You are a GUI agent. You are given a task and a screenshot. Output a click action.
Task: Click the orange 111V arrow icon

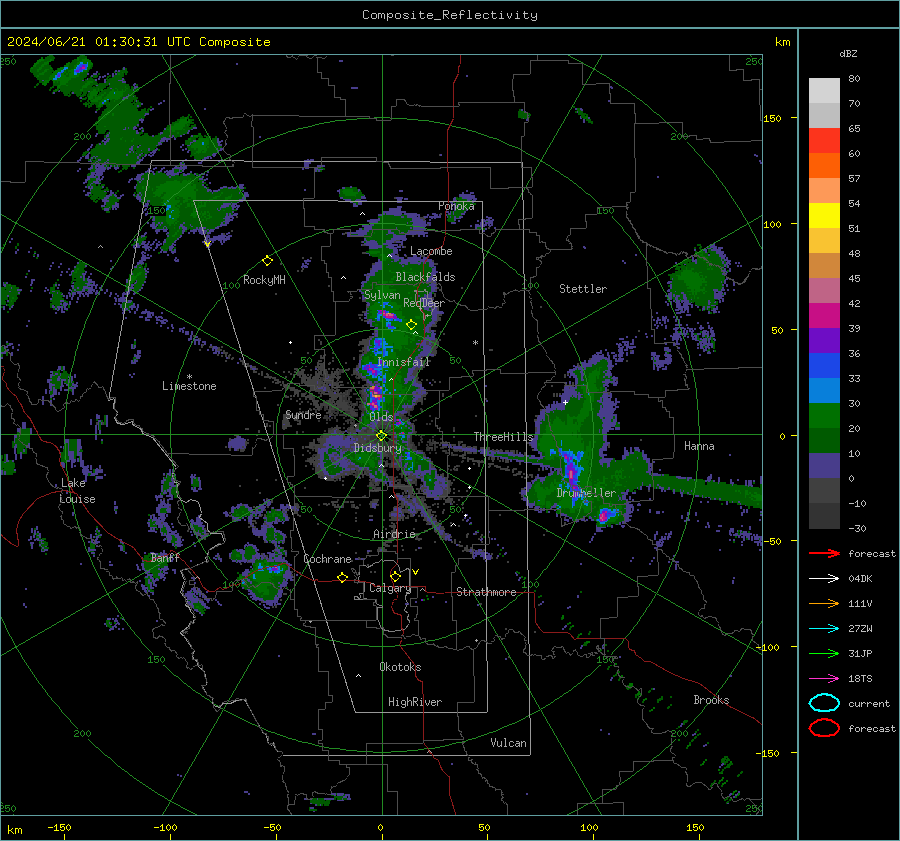[x=824, y=603]
